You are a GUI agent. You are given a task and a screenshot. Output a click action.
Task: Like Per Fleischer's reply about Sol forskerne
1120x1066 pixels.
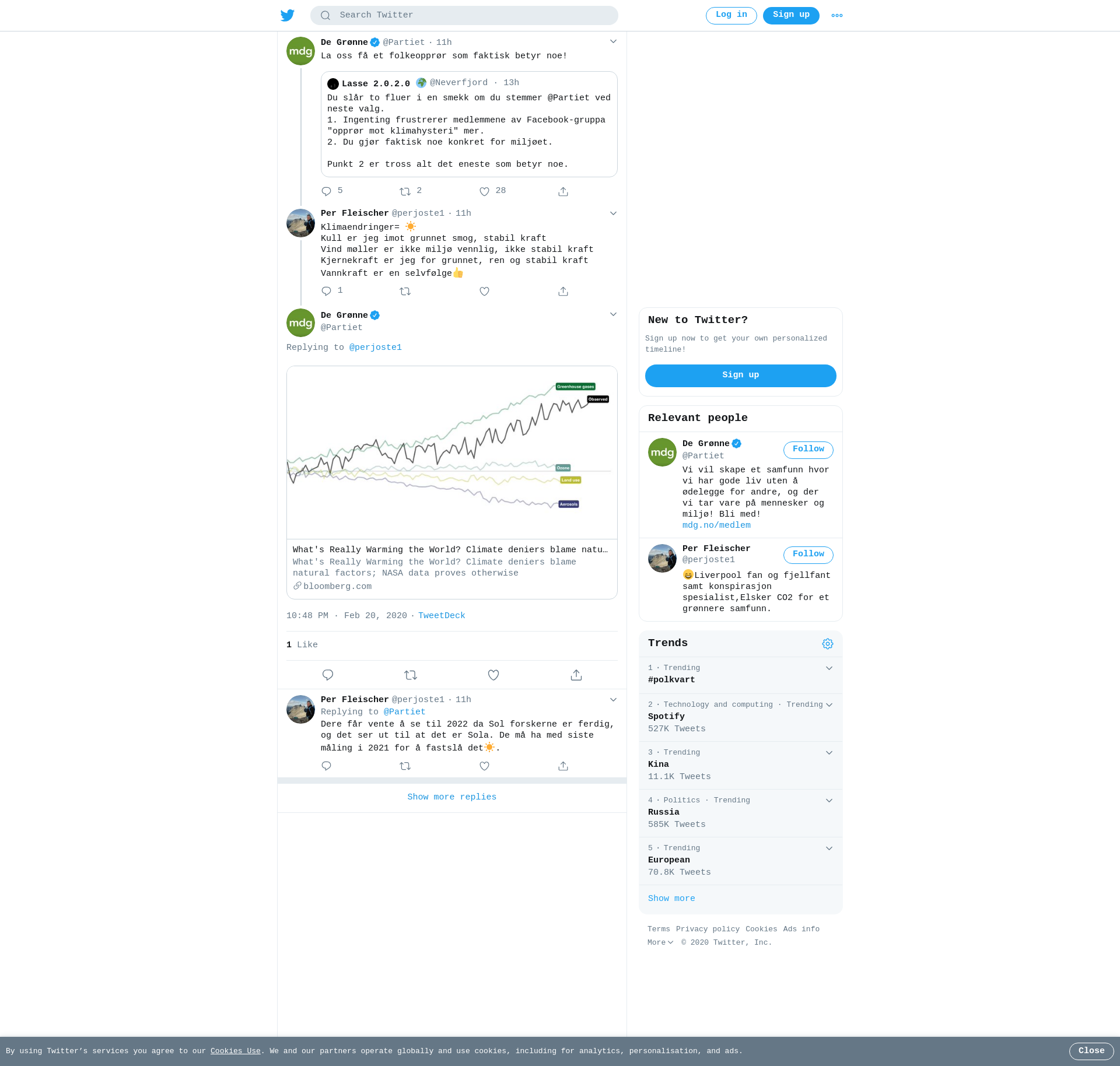(484, 766)
